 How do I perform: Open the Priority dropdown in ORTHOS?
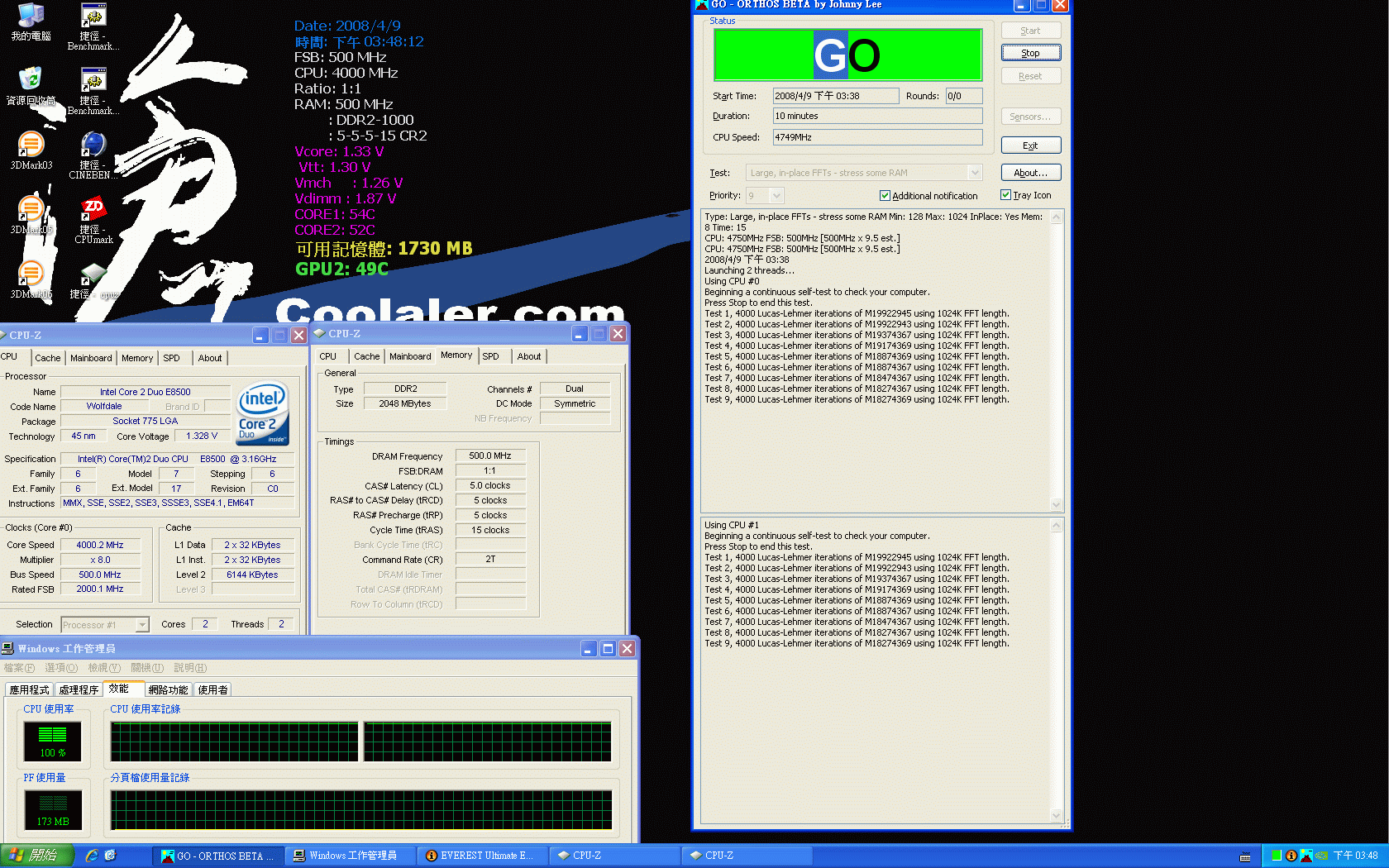776,196
